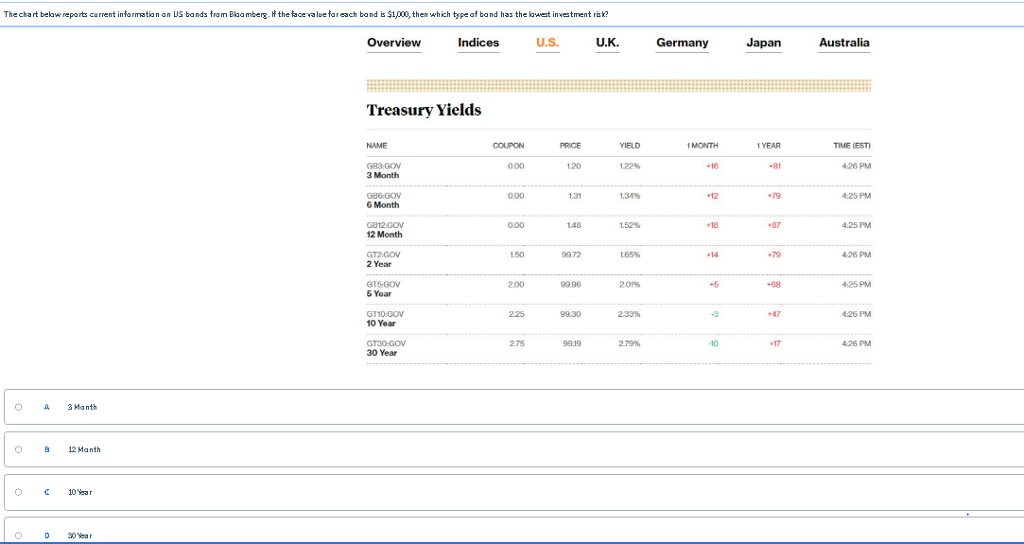Click the letter B answer label
Viewport: 1024px width, 544px height.
pos(46,449)
